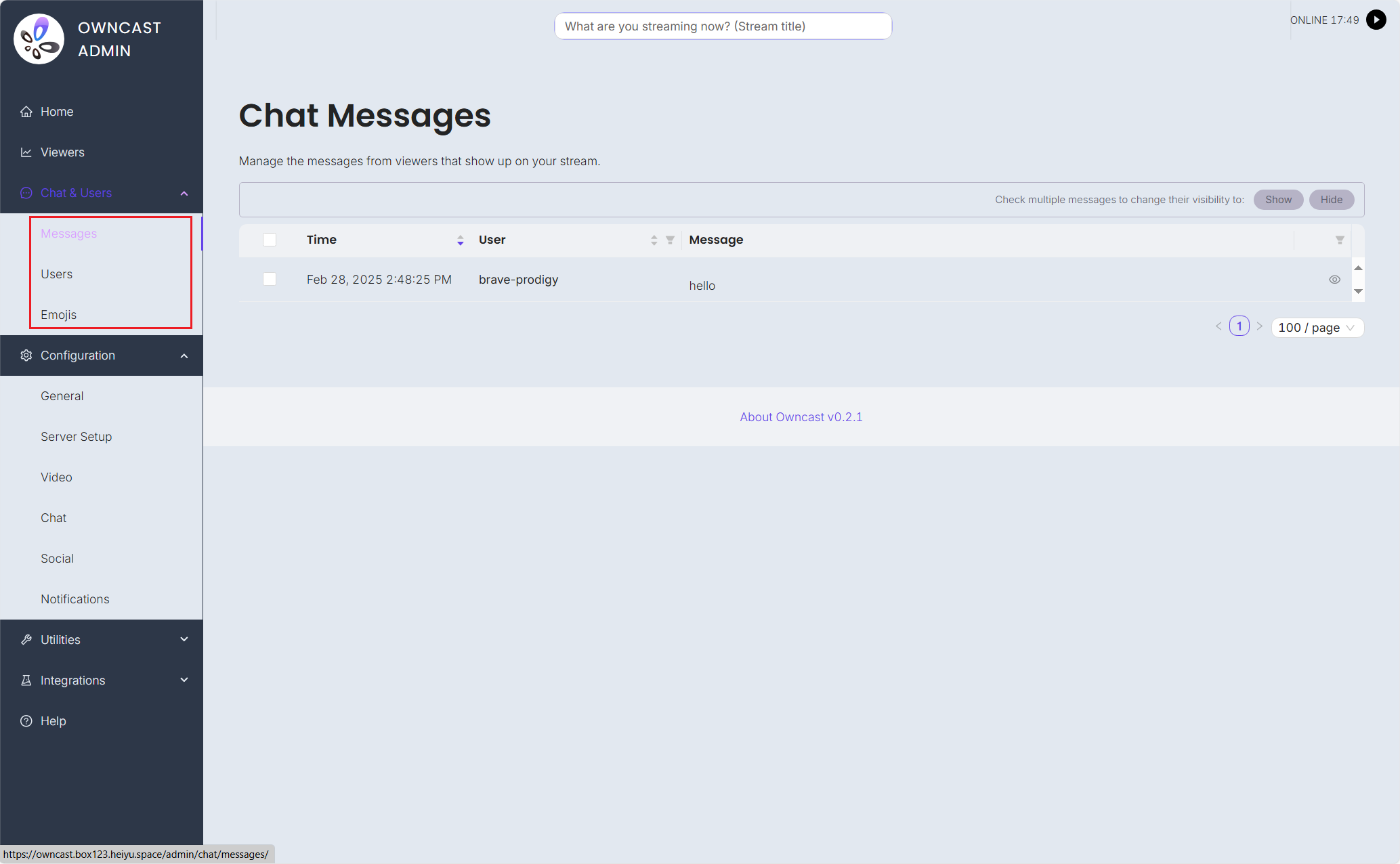Sort messages by Time column arrows
The image size is (1400, 864).
(x=460, y=240)
